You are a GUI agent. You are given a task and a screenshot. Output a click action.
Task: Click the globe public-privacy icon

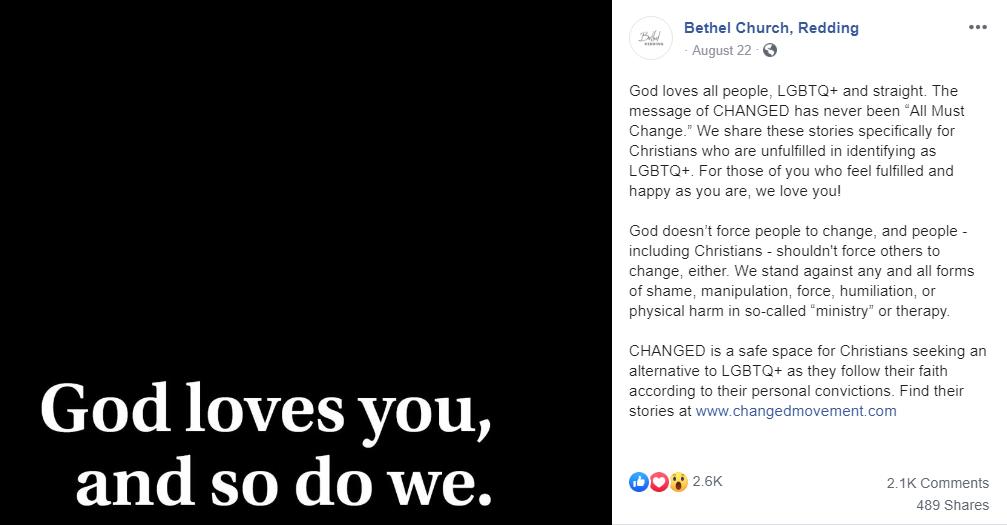tap(769, 51)
